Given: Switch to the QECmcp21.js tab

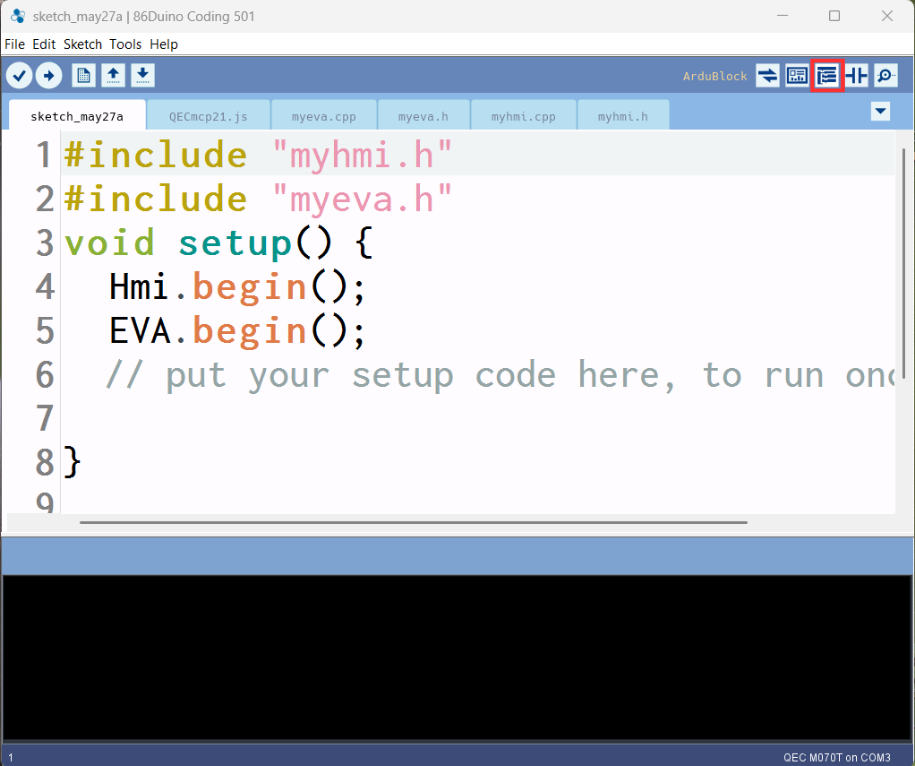Looking at the screenshot, I should tap(208, 116).
